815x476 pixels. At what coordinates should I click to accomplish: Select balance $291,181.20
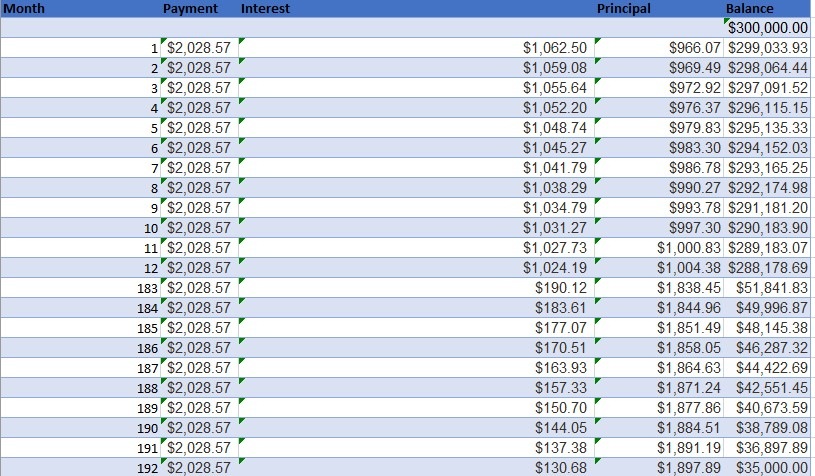(x=767, y=208)
